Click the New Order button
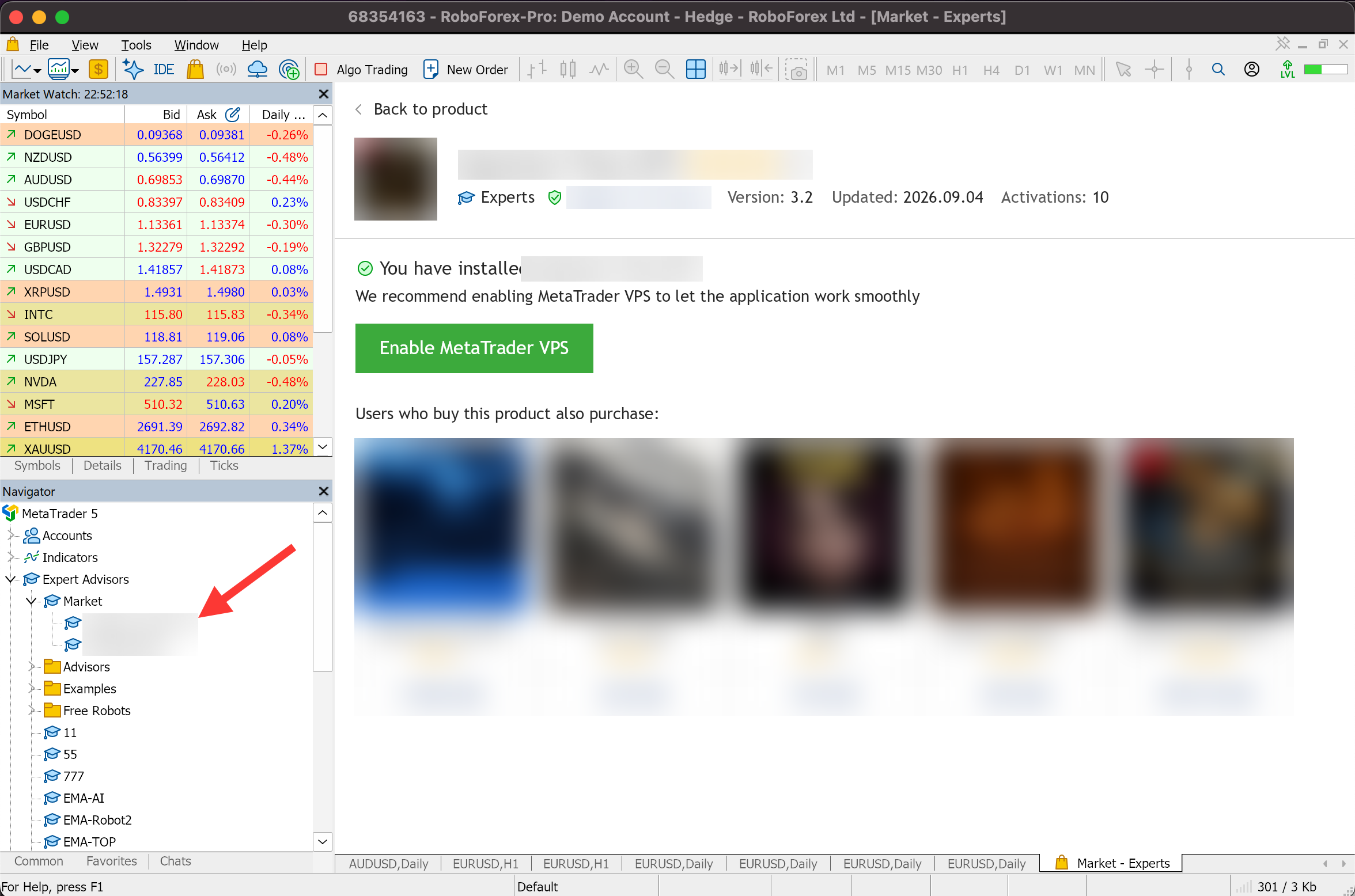 tap(465, 70)
